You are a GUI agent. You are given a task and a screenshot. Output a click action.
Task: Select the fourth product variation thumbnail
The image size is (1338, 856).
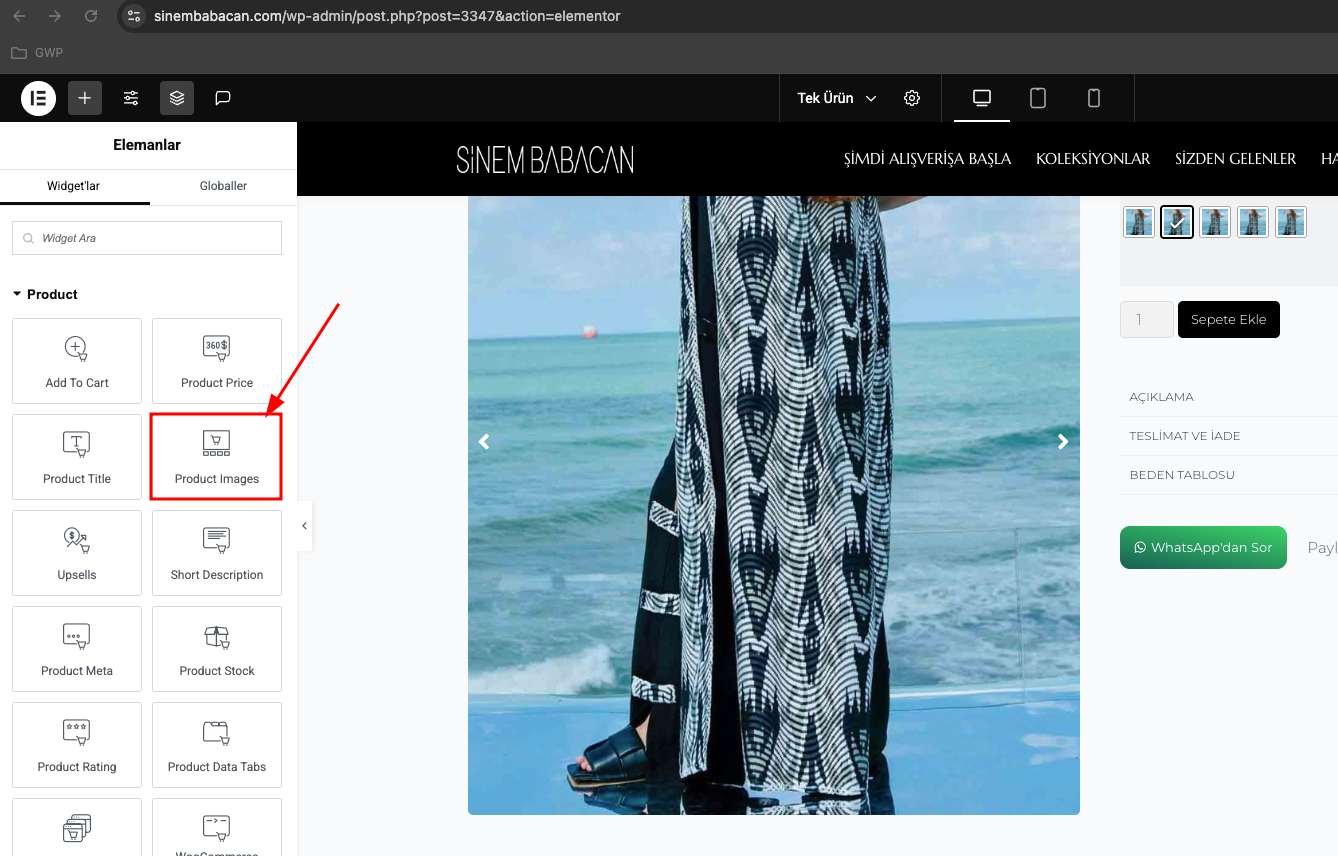1253,222
